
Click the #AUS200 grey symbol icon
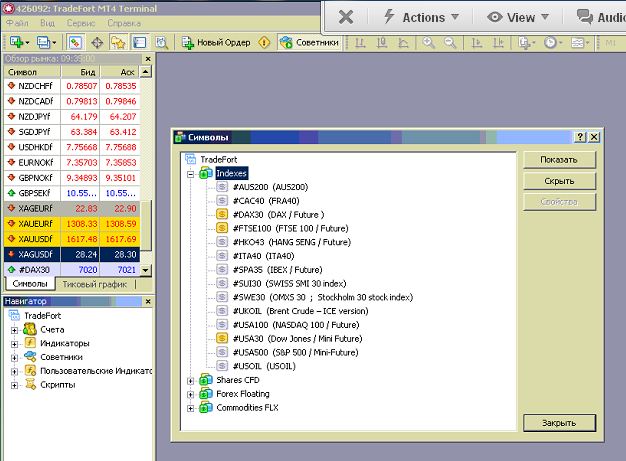(x=222, y=187)
